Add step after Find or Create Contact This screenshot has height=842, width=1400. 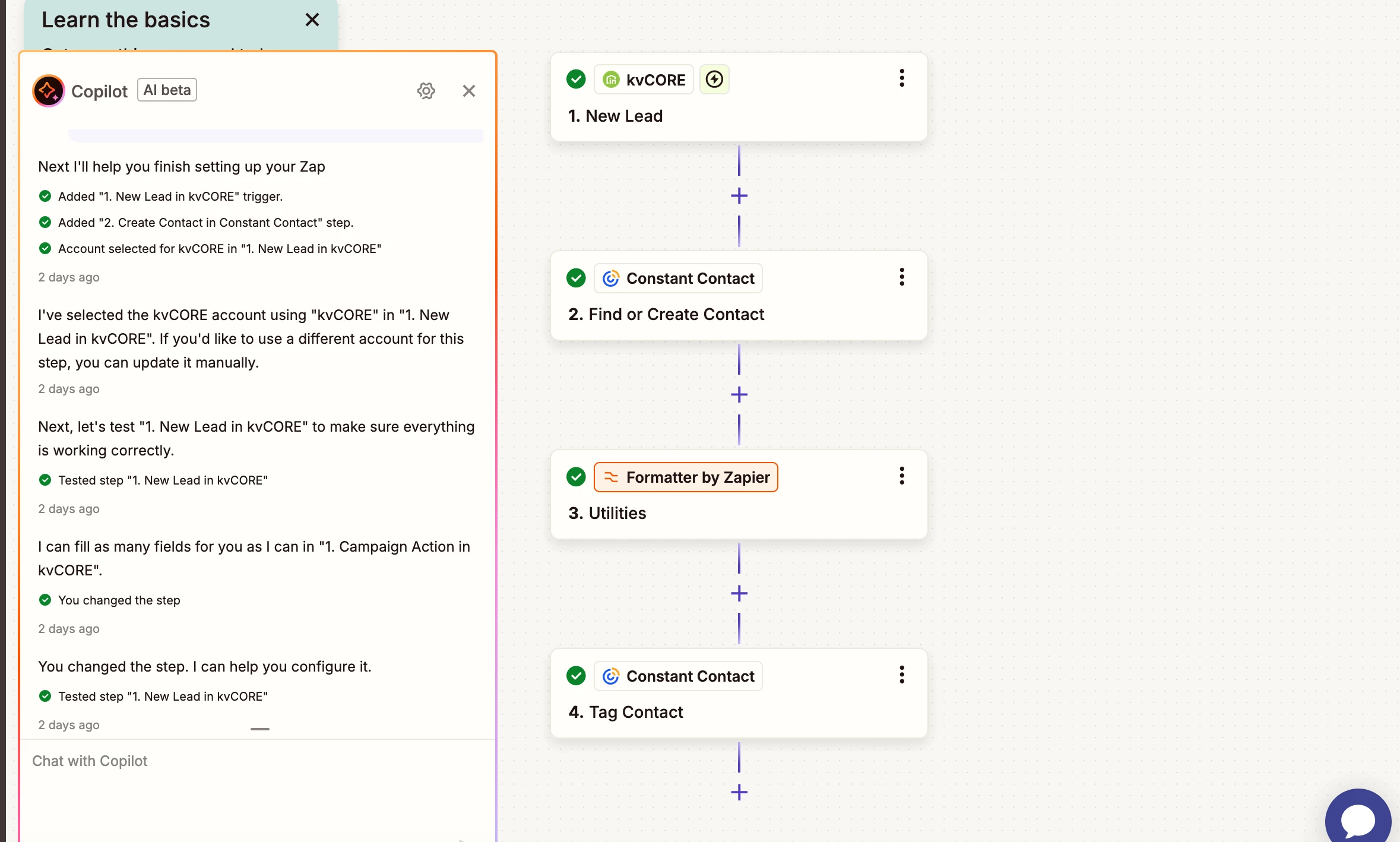coord(739,395)
